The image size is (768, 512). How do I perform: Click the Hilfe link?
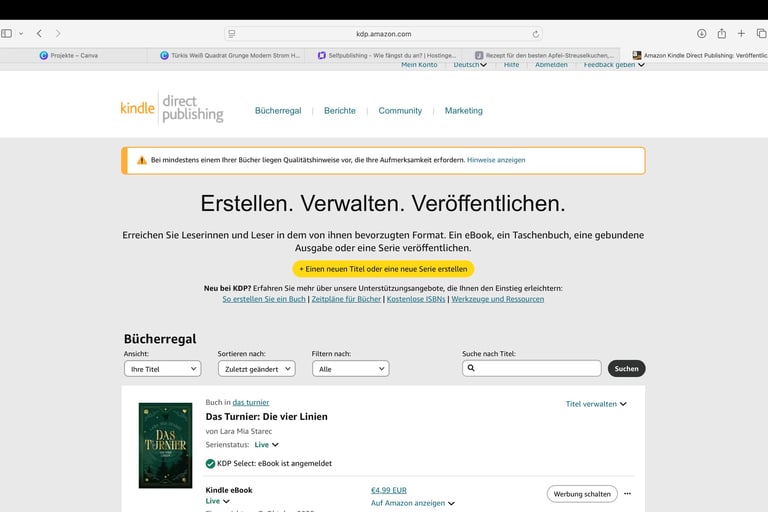511,65
